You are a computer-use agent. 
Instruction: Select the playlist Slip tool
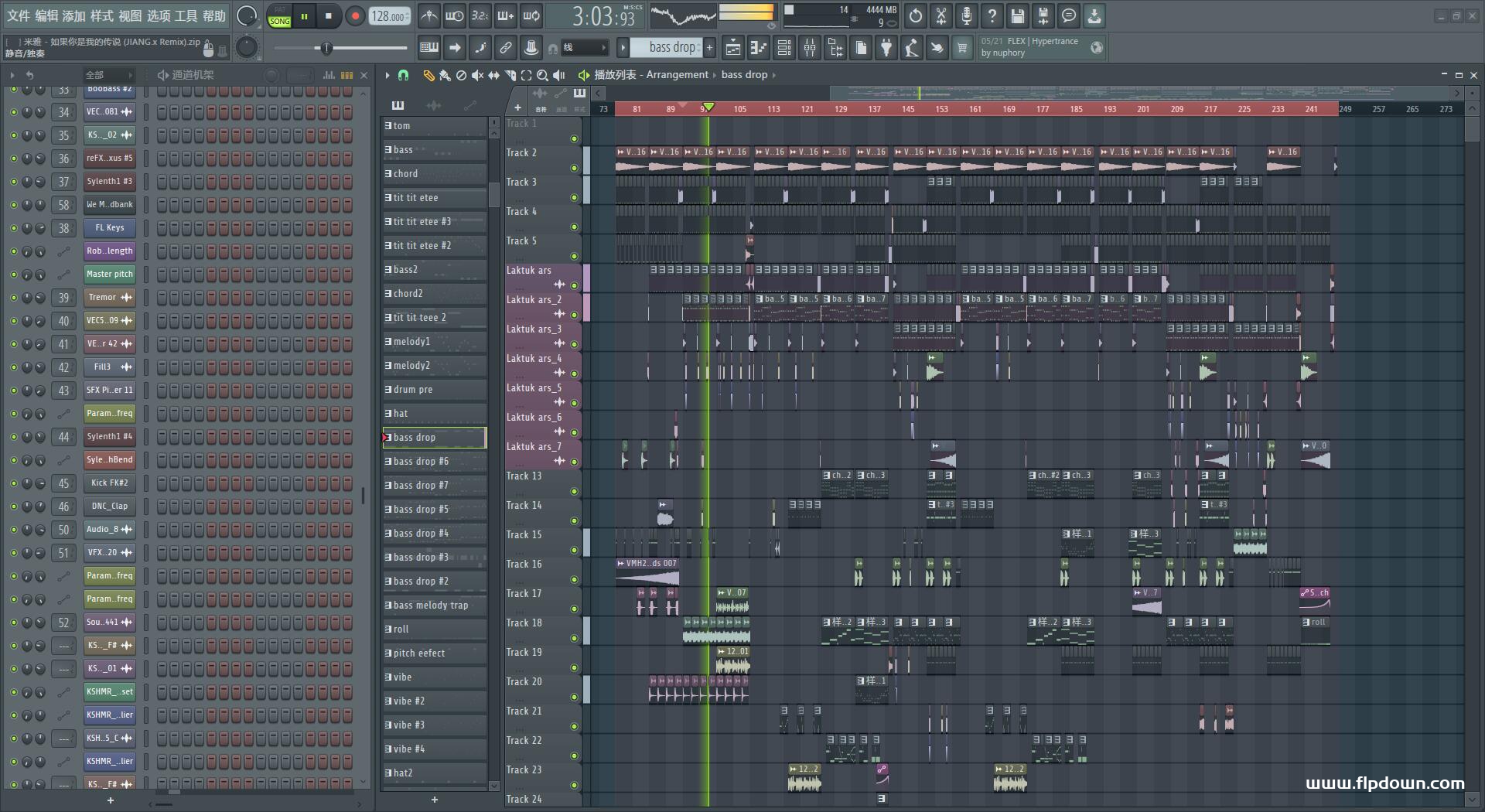tap(493, 75)
